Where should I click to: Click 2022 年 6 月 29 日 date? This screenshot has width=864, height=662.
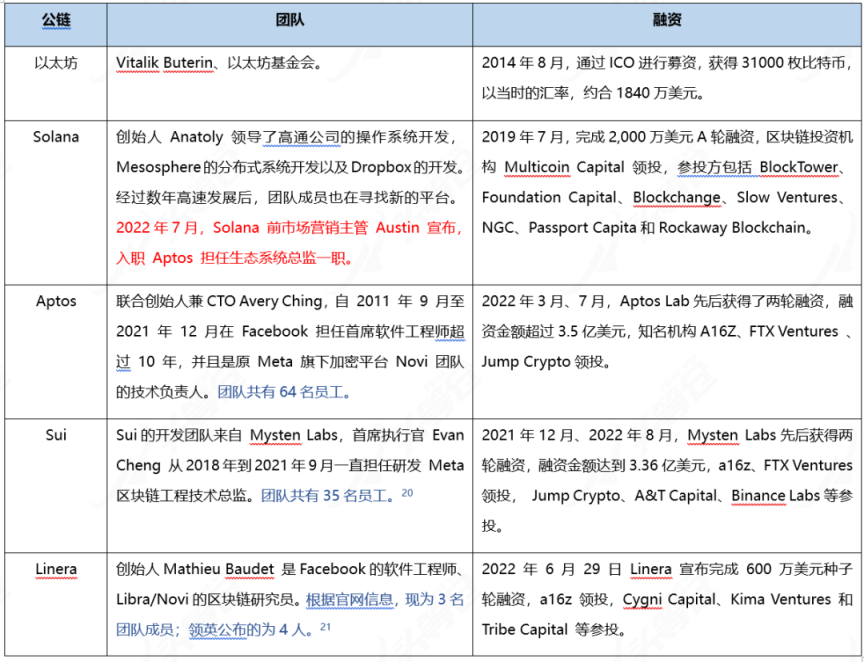(x=552, y=569)
